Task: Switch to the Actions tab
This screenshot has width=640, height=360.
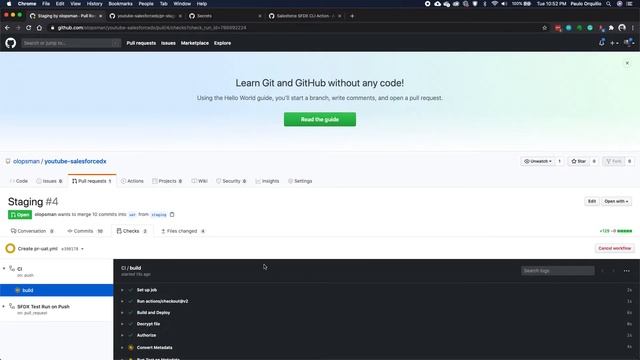Action: (132, 181)
